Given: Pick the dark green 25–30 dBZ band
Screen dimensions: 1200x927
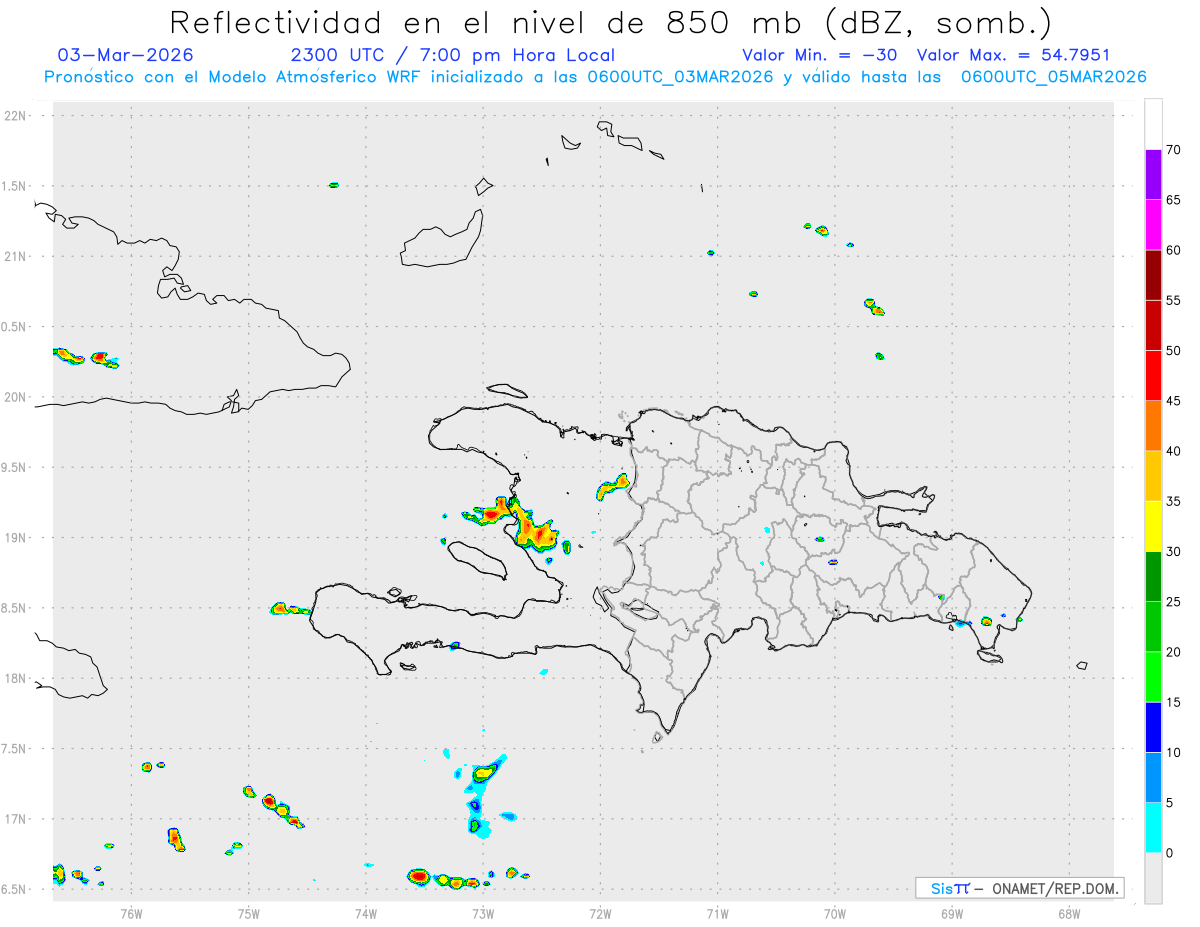Looking at the screenshot, I should point(1153,577).
